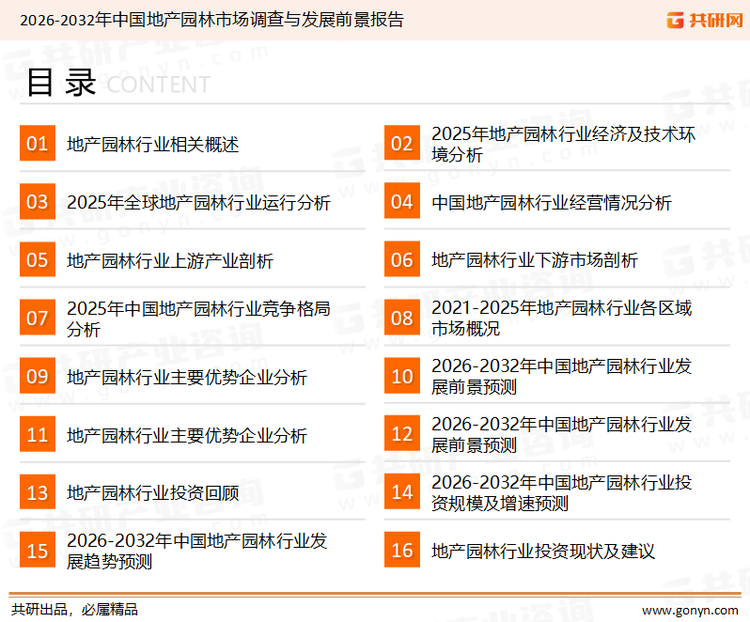Select the 2021-2025年地产园林行业各区域市场概况 entry
The width and height of the screenshot is (750, 622).
(x=560, y=318)
